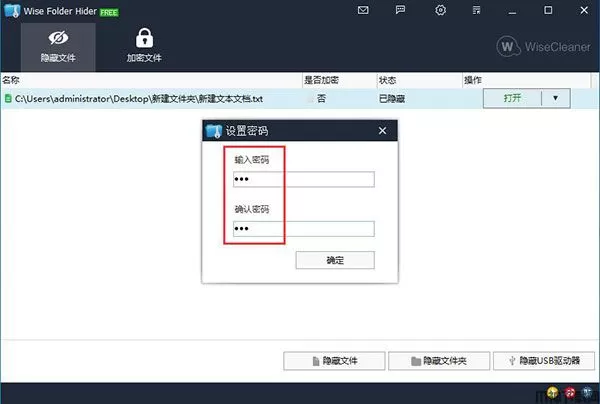The image size is (600, 404).
Task: Minimize the Wise Folder Hider window
Action: [512, 11]
